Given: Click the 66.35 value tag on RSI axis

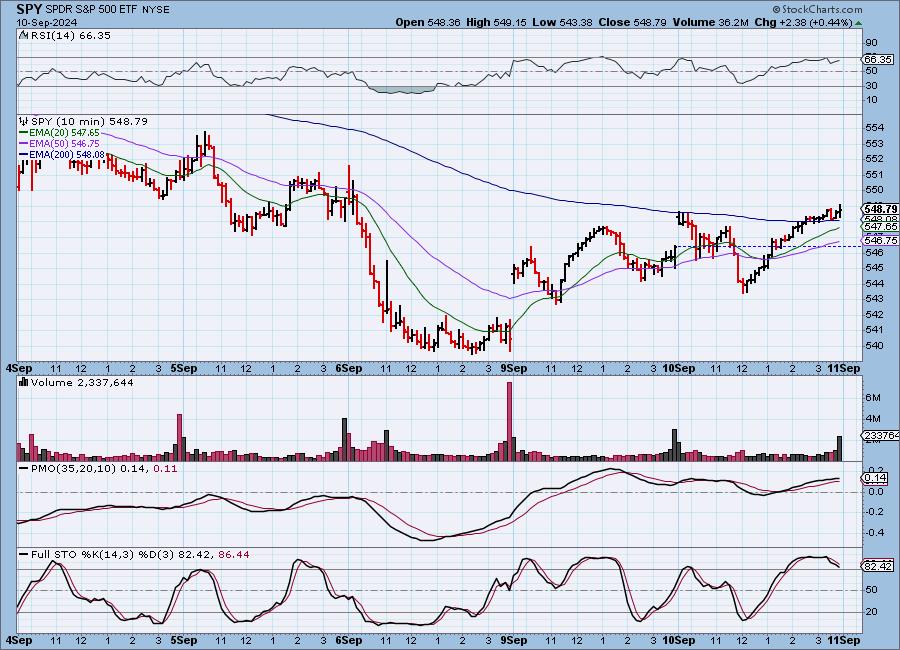Looking at the screenshot, I should (878, 59).
